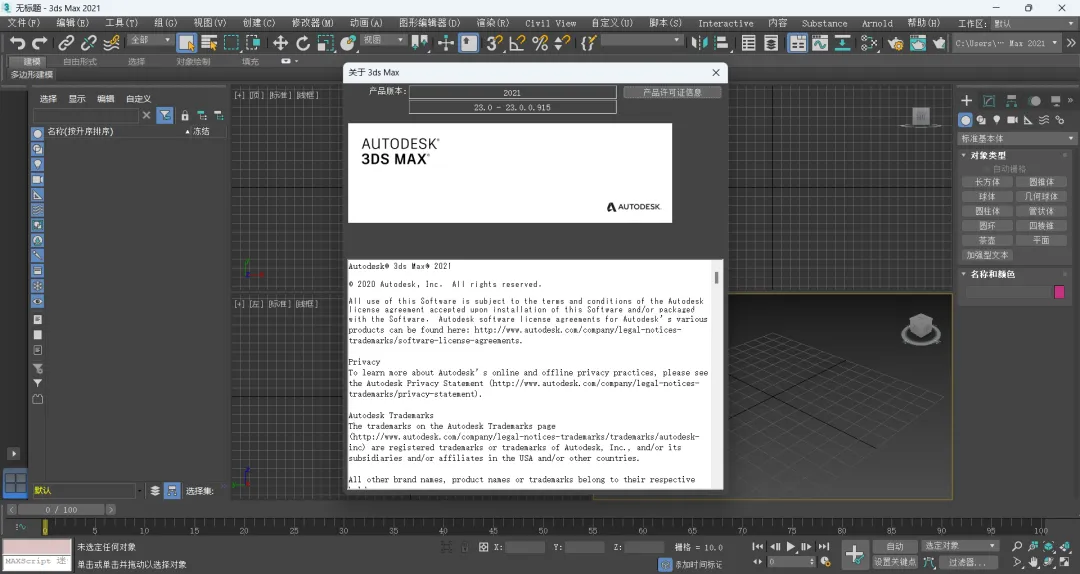Select the Move tool
The height and width of the screenshot is (574, 1080).
[x=280, y=43]
